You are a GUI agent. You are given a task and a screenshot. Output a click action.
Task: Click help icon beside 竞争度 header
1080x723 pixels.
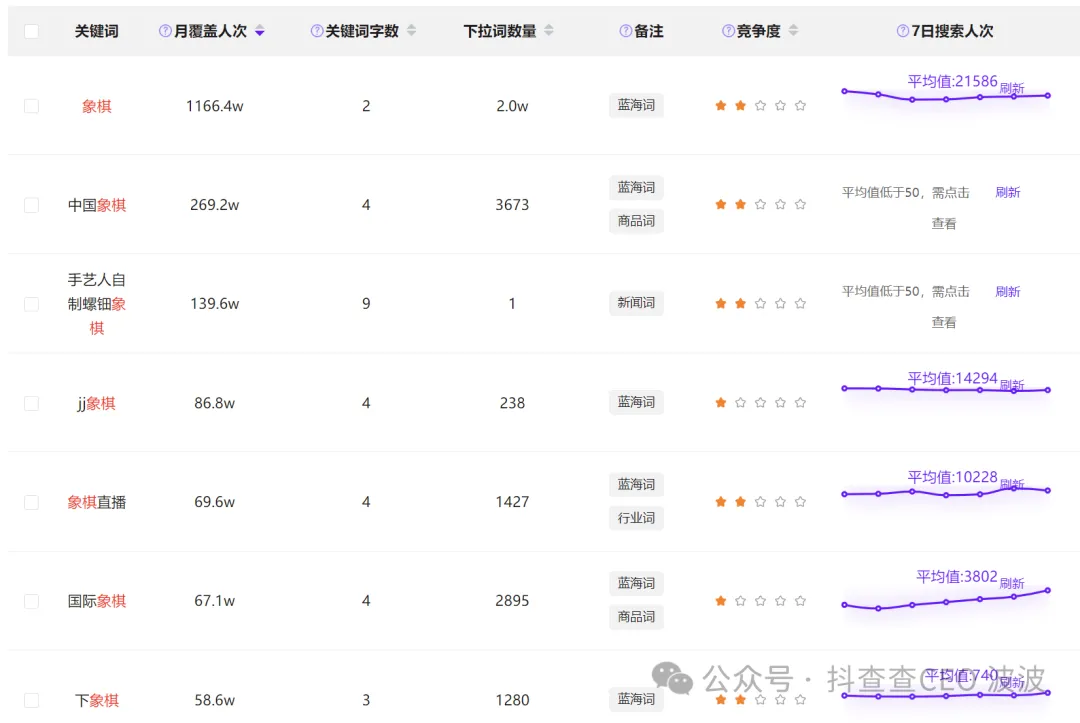tap(728, 31)
